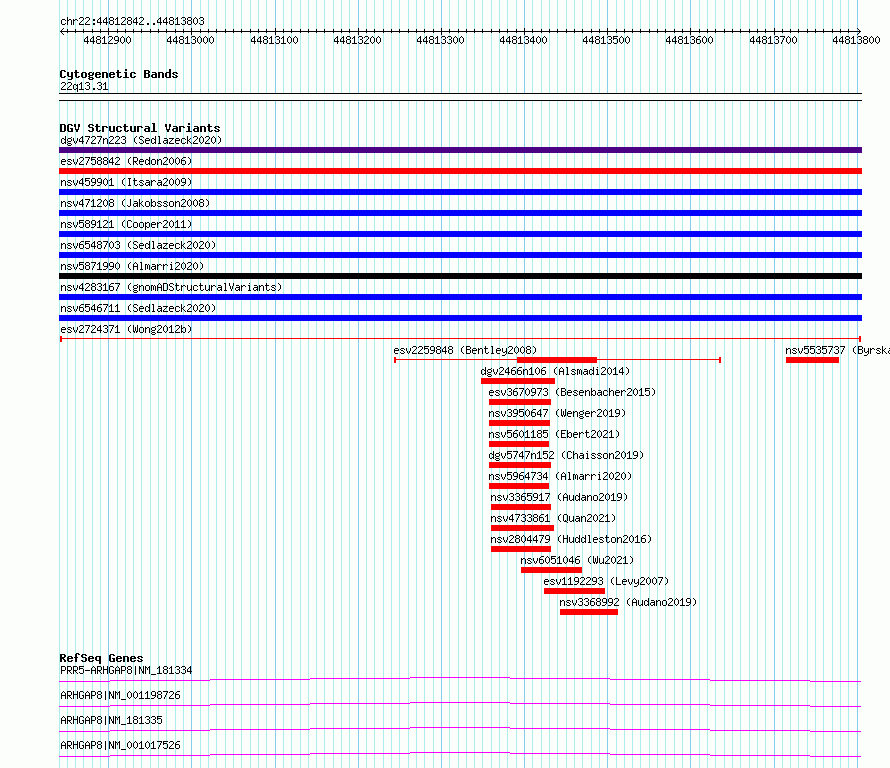Select cytogenetic band 22q13.31
Image resolution: width=890 pixels, height=768 pixels.
click(x=84, y=86)
